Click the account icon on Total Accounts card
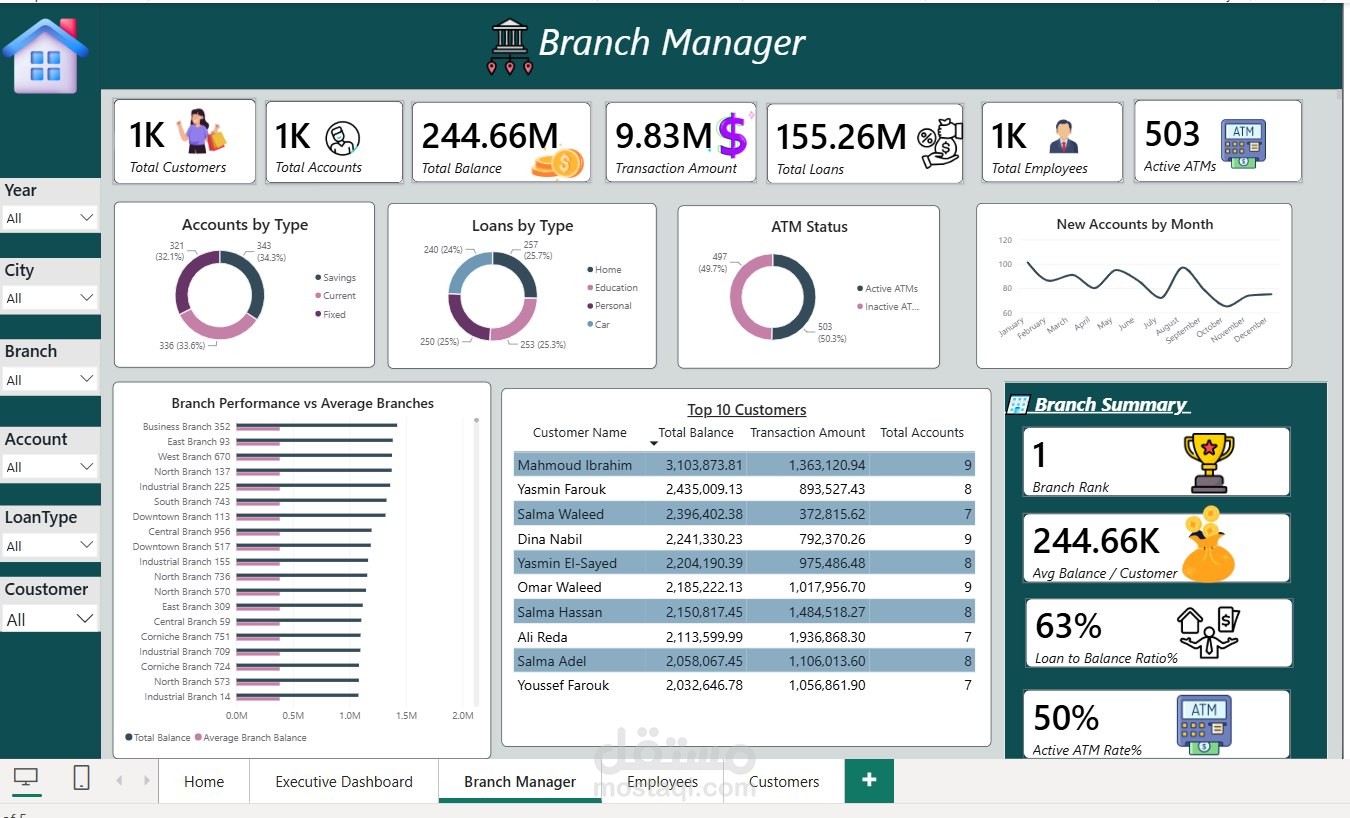 [343, 137]
